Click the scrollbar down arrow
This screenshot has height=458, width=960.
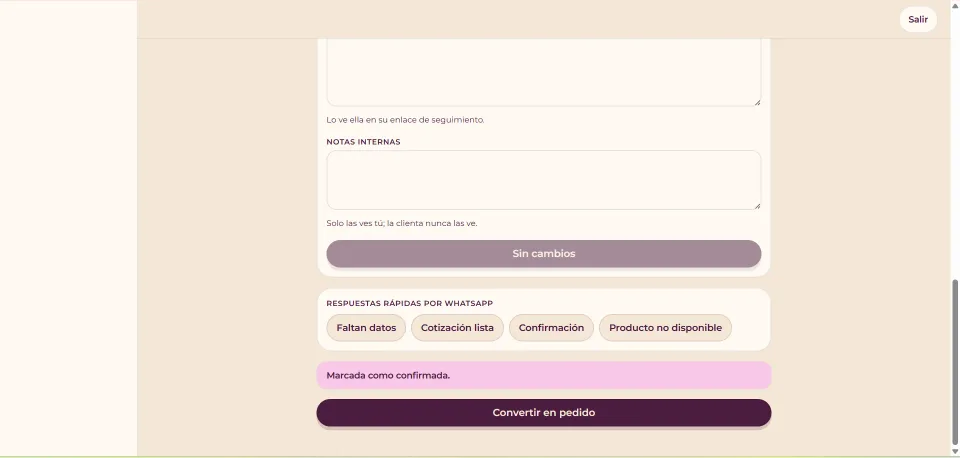click(955, 452)
